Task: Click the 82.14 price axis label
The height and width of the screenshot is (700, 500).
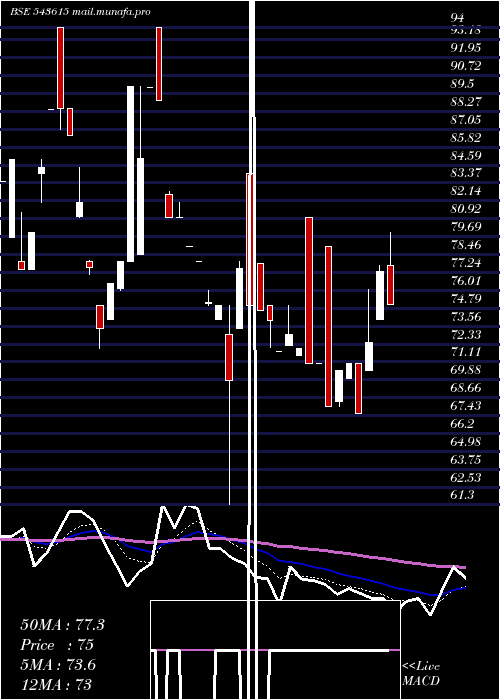Action: [466, 192]
